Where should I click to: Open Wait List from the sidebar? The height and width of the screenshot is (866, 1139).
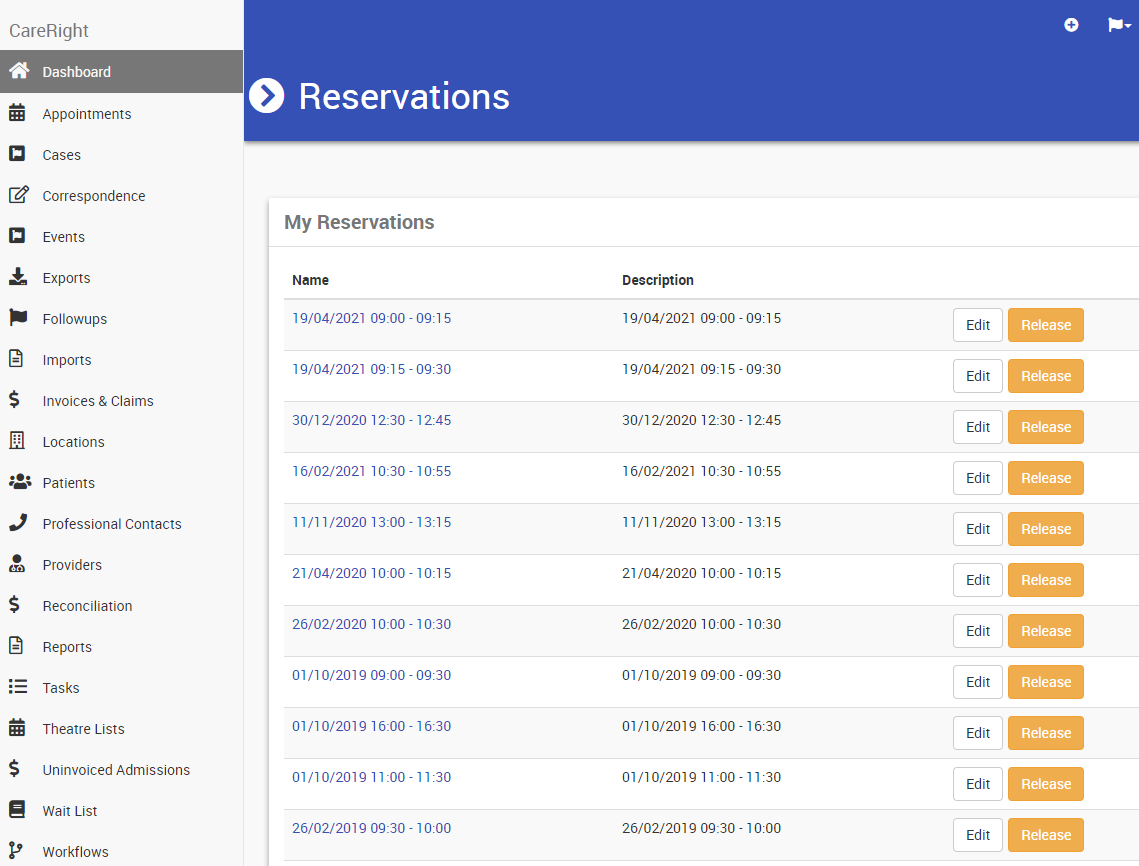(x=70, y=811)
